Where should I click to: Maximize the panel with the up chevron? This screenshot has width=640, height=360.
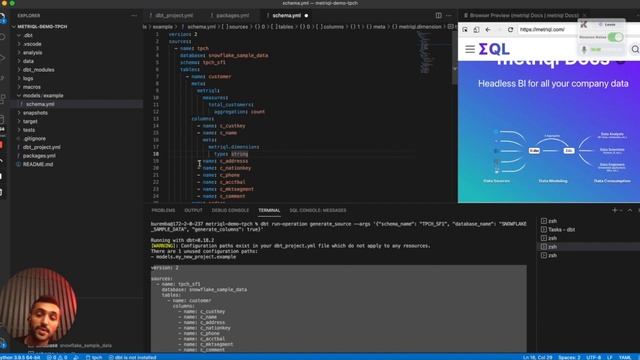(x=630, y=210)
